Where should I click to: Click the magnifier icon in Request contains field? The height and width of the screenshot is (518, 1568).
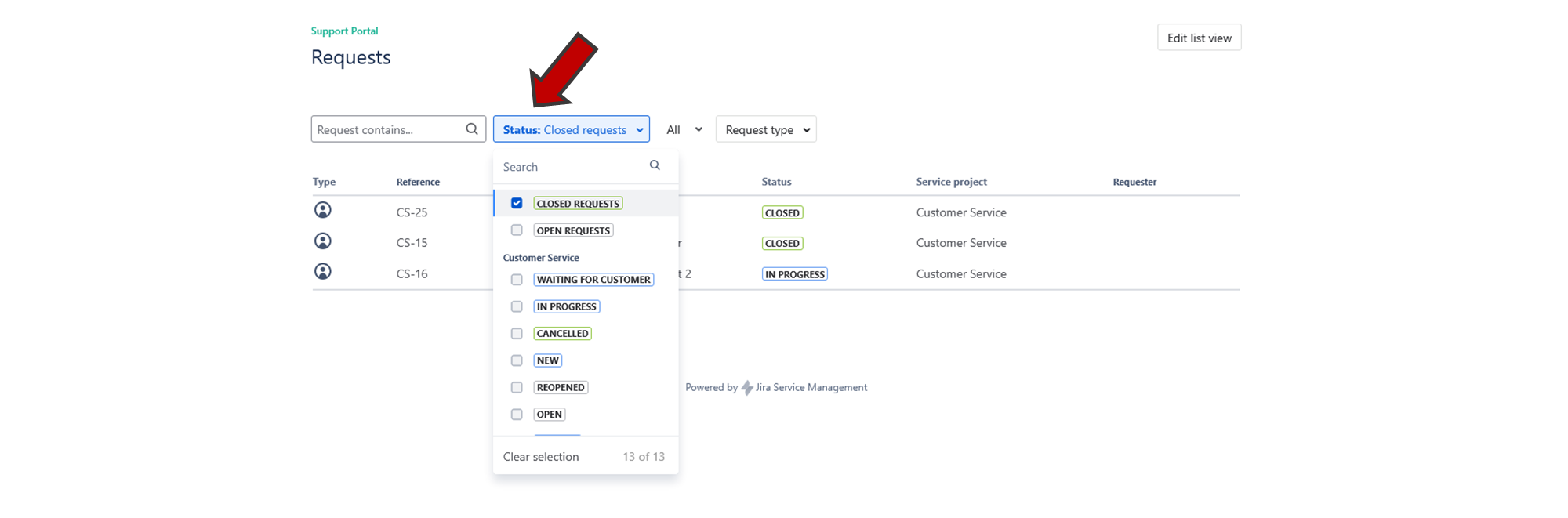(471, 129)
